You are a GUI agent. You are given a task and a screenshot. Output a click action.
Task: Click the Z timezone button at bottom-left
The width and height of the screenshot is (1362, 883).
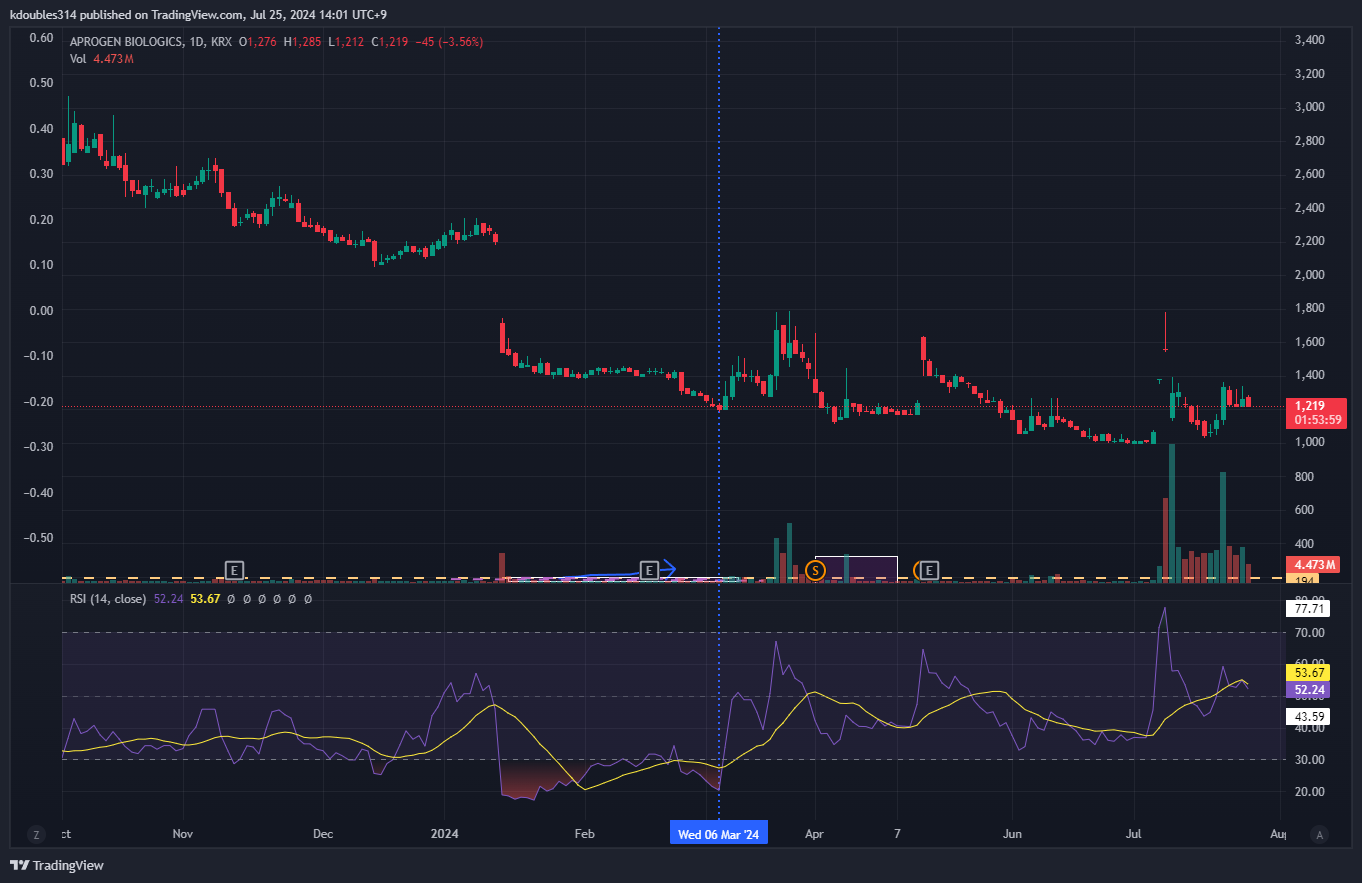(x=36, y=834)
